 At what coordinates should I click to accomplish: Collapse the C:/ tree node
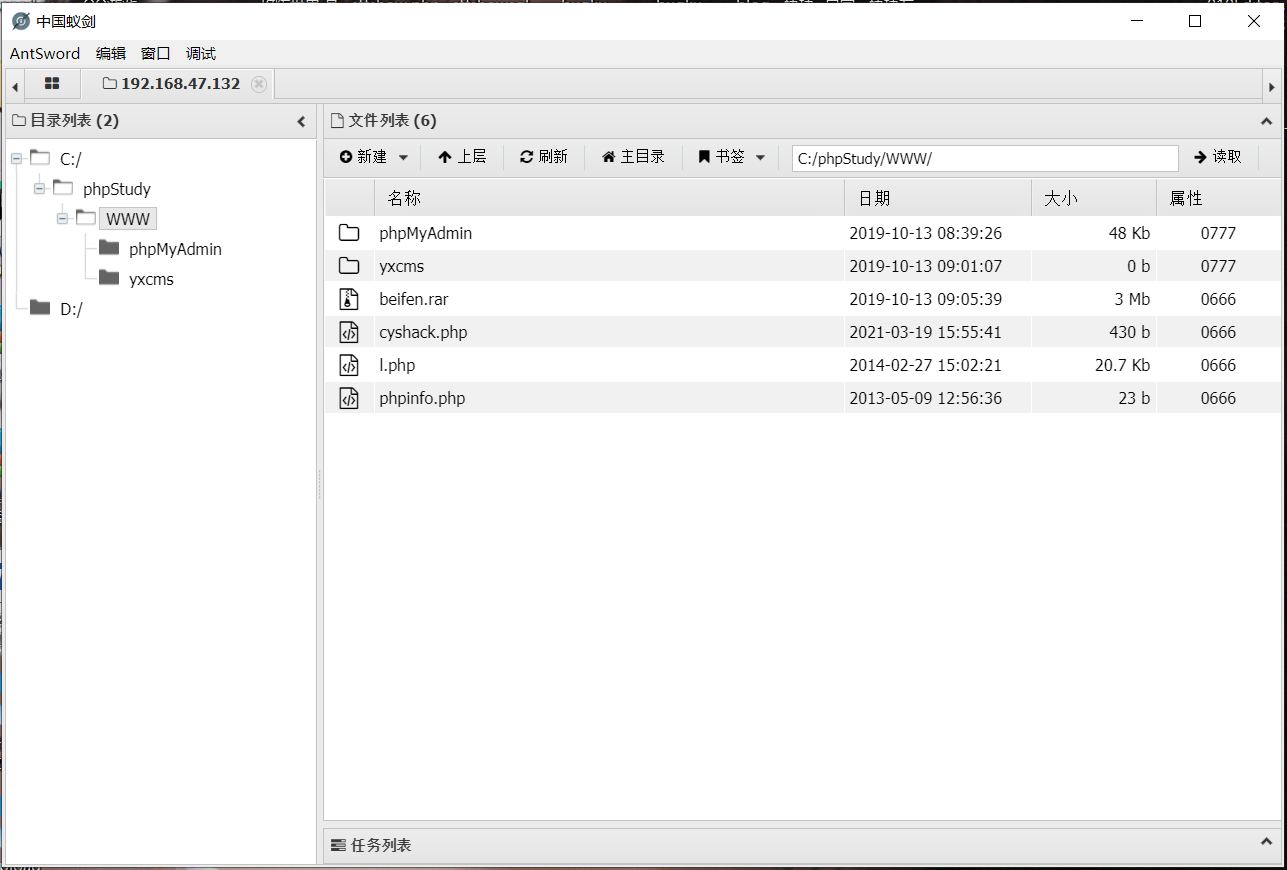coord(17,159)
